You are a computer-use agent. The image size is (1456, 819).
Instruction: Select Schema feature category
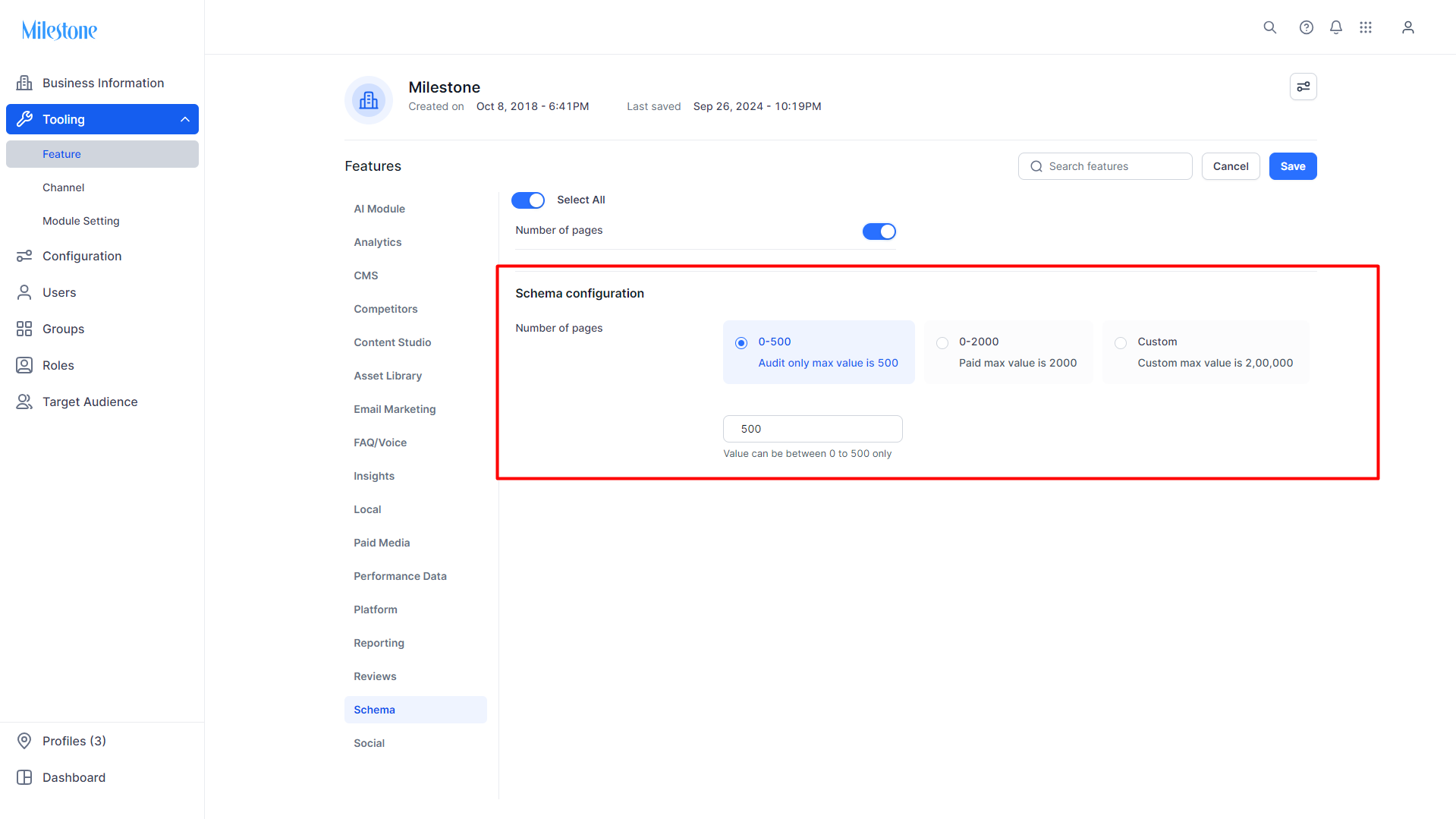(x=416, y=710)
